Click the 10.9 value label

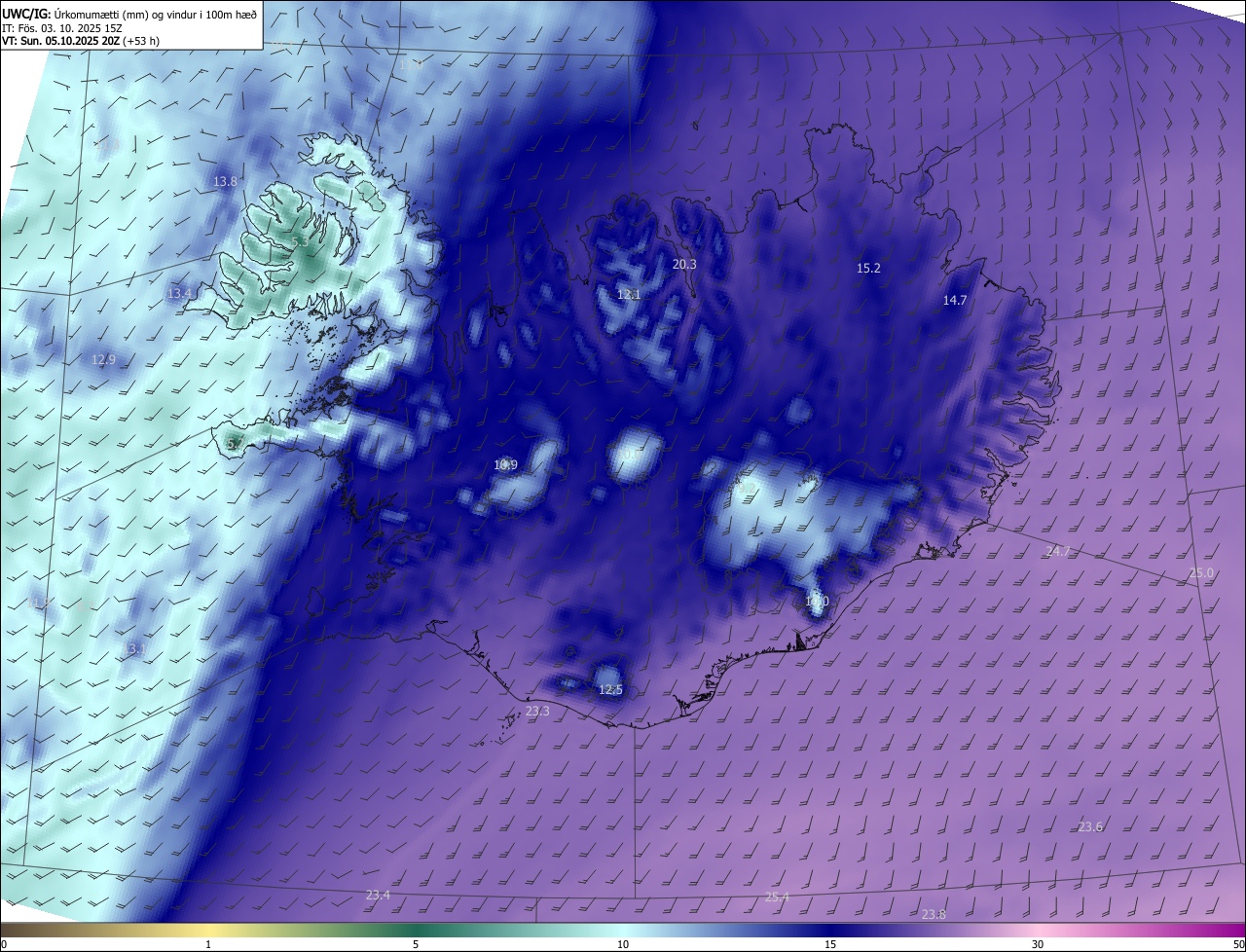(505, 464)
